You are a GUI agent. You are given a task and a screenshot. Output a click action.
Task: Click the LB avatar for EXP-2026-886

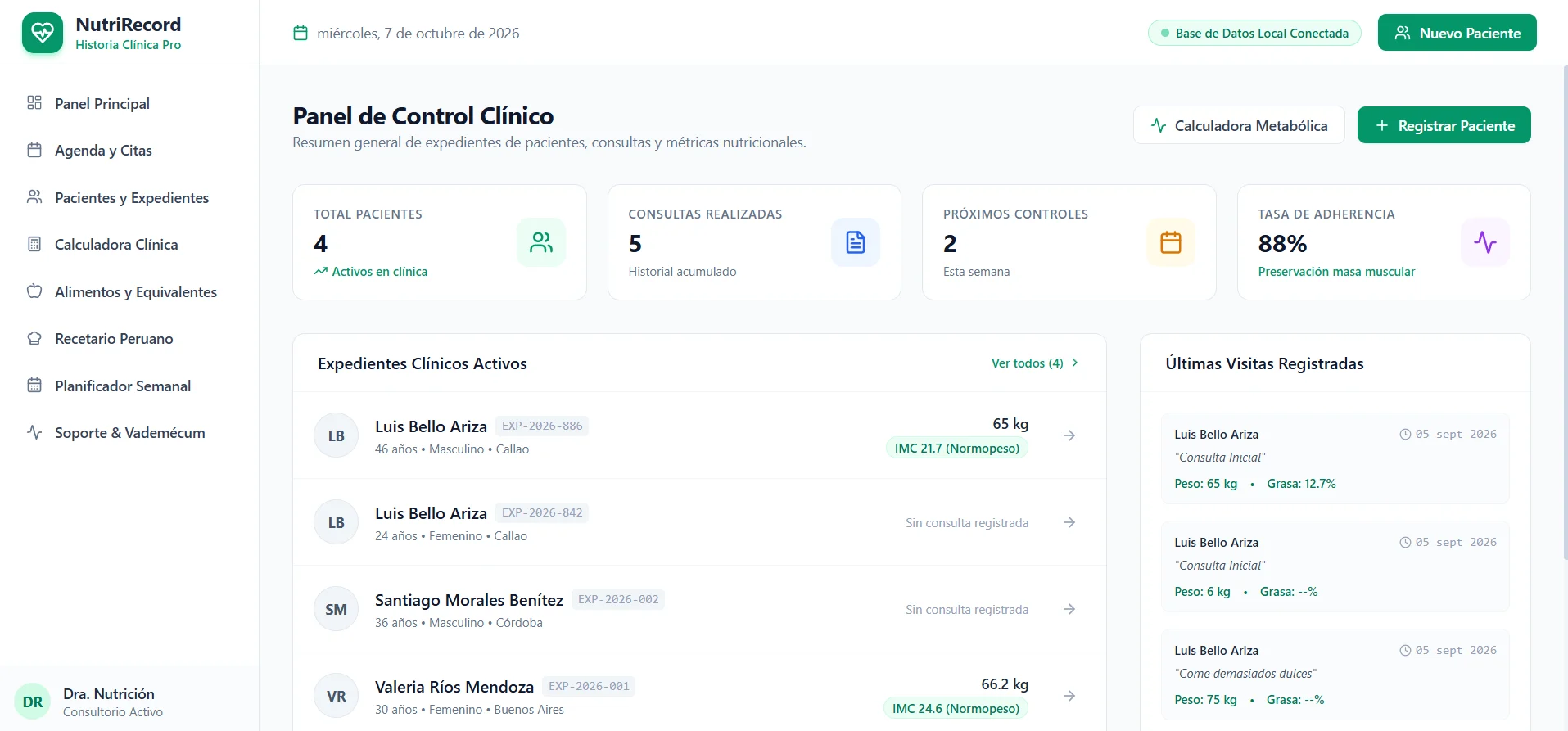point(337,435)
